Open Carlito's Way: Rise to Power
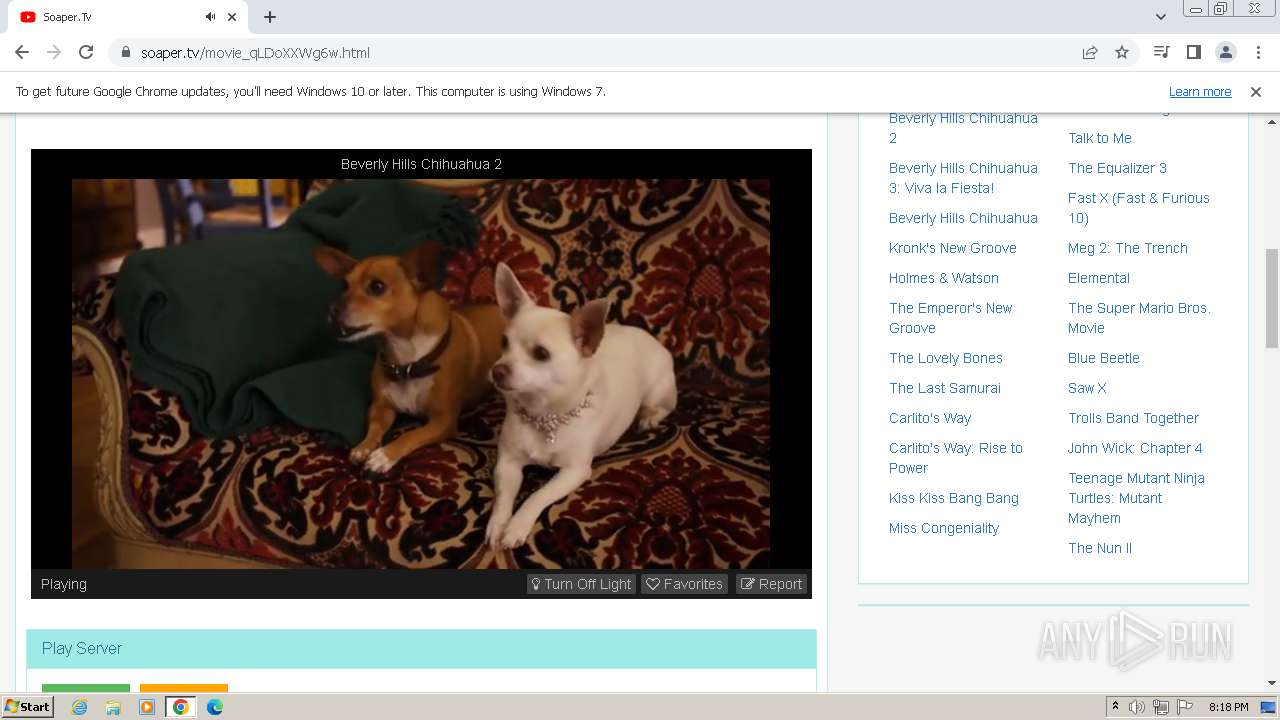This screenshot has height=720, width=1280. [x=956, y=458]
